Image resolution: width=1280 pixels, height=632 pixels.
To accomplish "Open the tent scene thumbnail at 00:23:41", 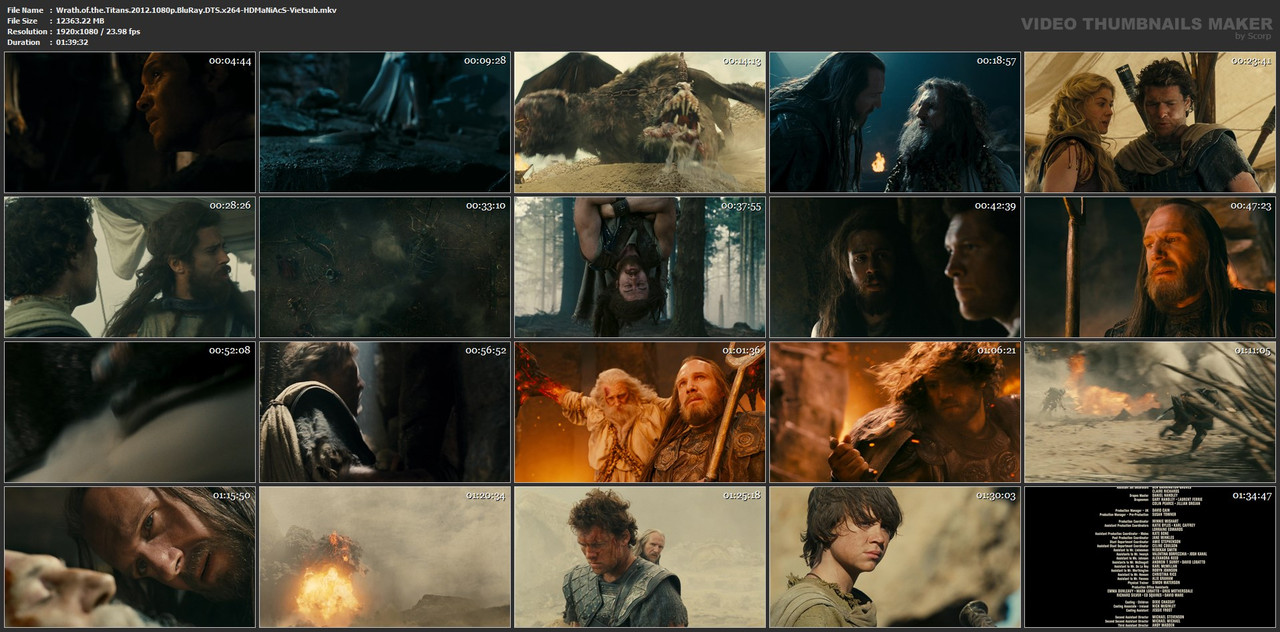I will (1150, 122).
